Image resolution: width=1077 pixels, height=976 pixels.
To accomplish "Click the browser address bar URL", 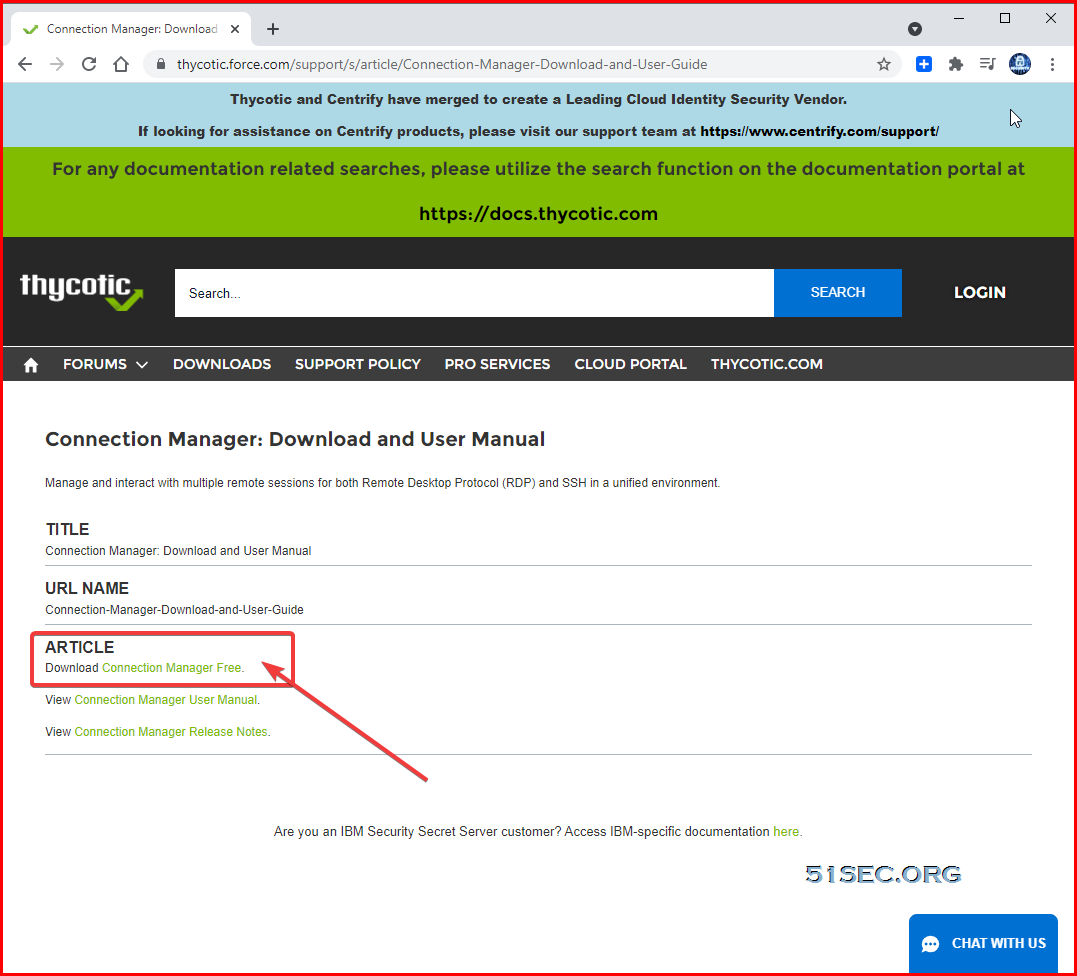I will point(442,65).
